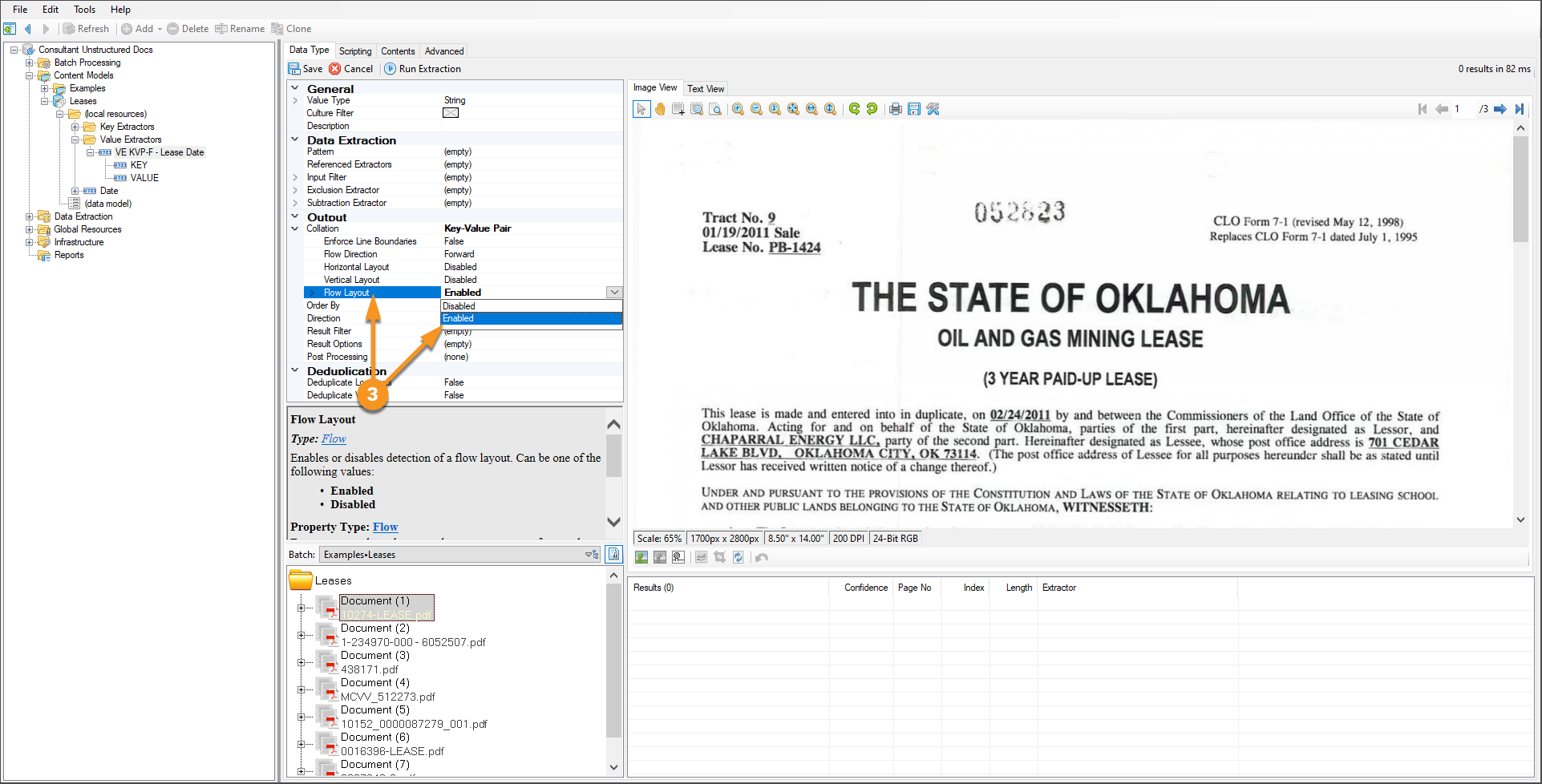Viewport: 1542px width, 784px height.
Task: Expand Document (2) in the batch tree
Action: coord(302,635)
